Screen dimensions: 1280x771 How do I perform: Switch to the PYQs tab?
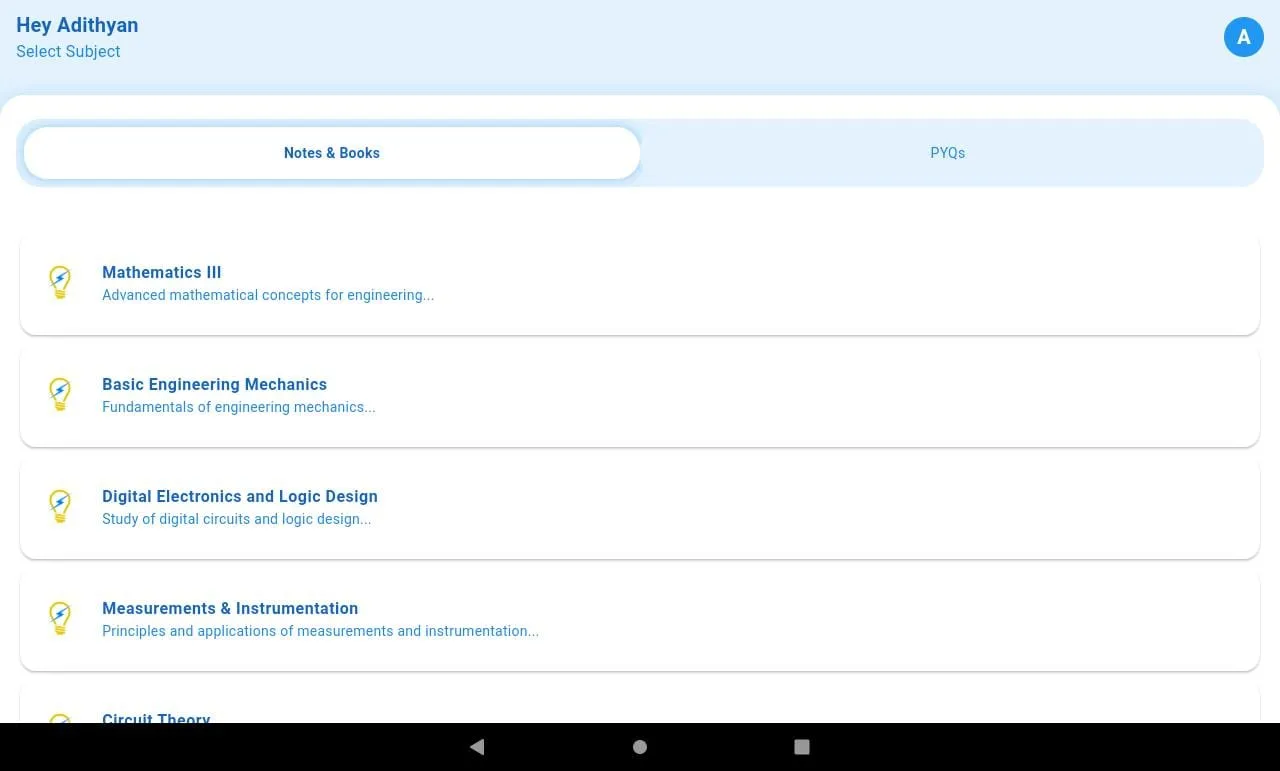tap(948, 153)
